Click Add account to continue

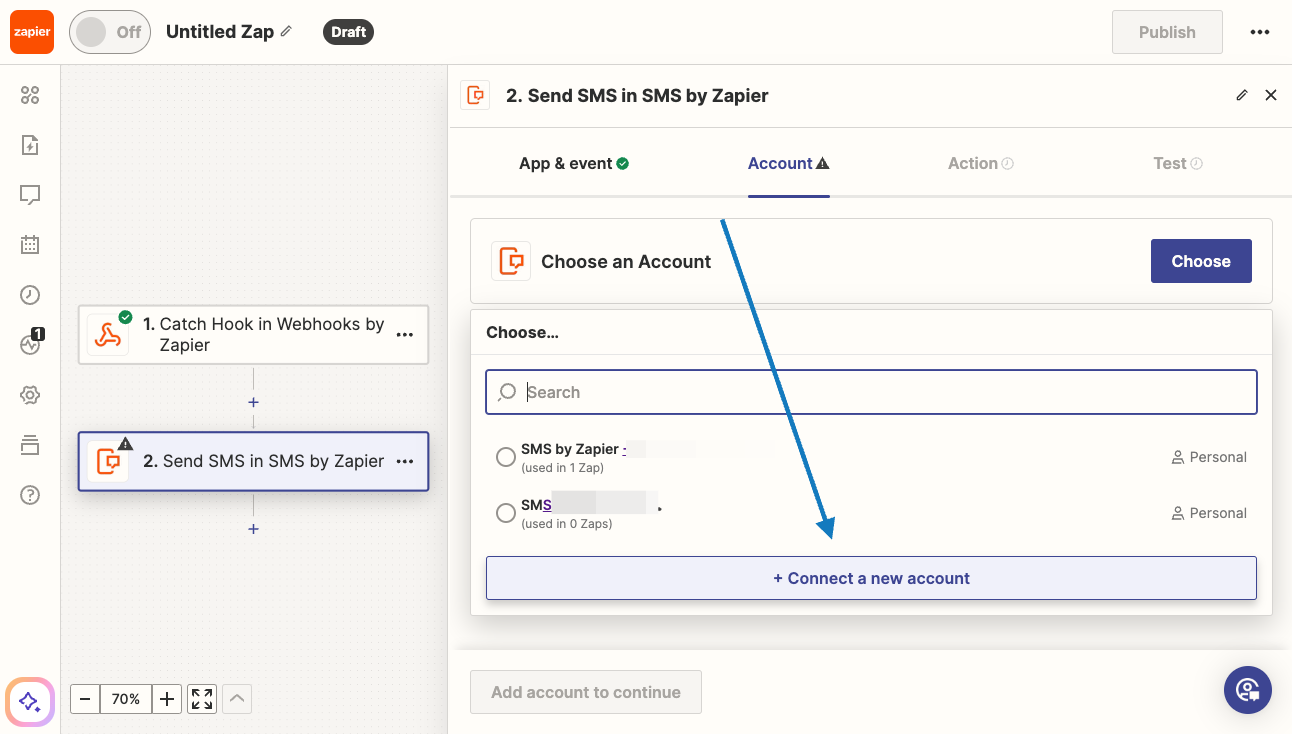click(x=586, y=692)
